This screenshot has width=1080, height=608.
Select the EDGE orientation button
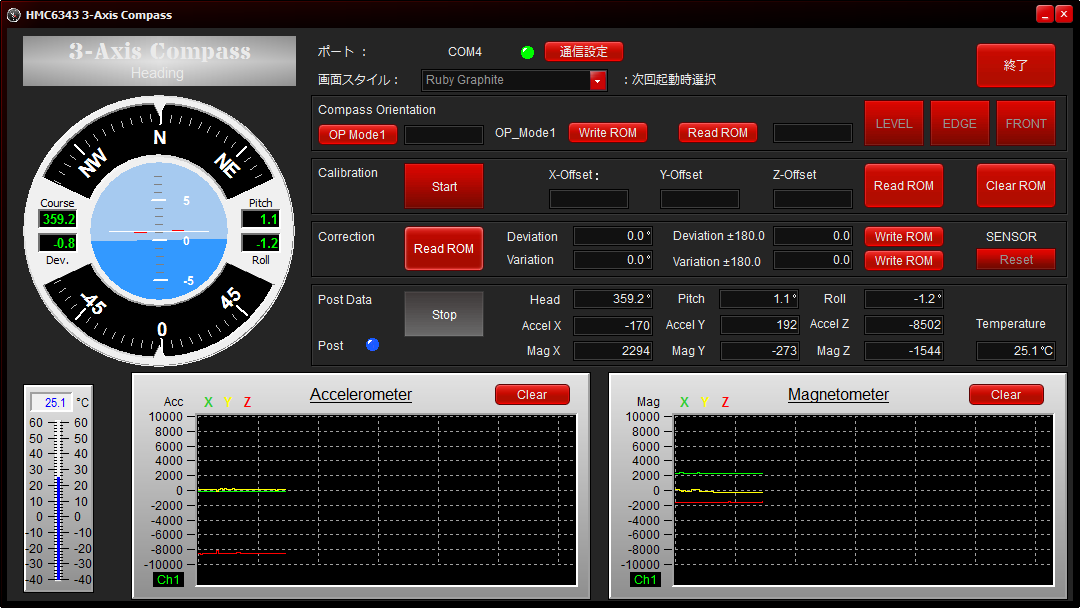pos(959,123)
